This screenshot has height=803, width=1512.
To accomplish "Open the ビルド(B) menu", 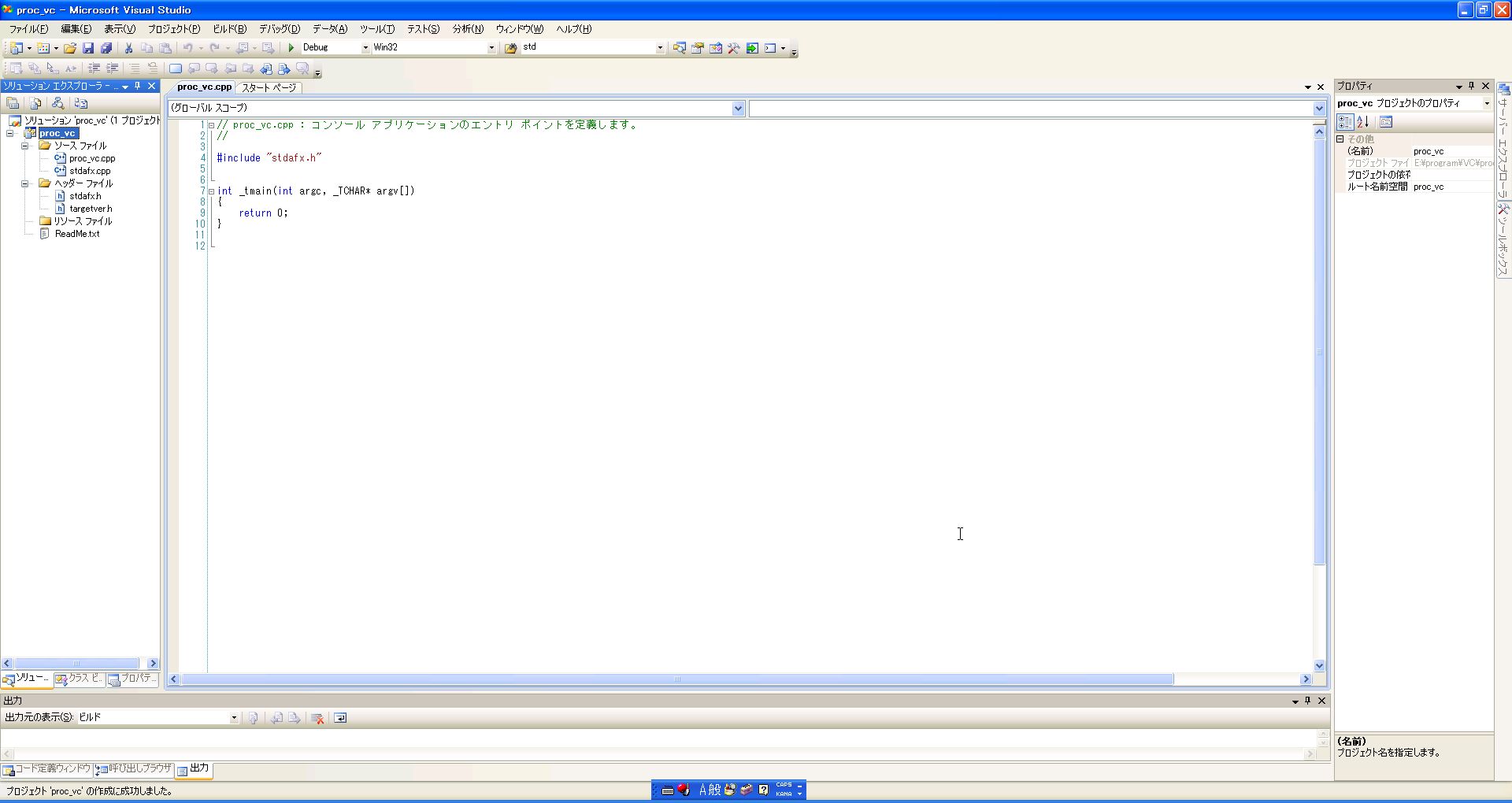I will point(230,29).
